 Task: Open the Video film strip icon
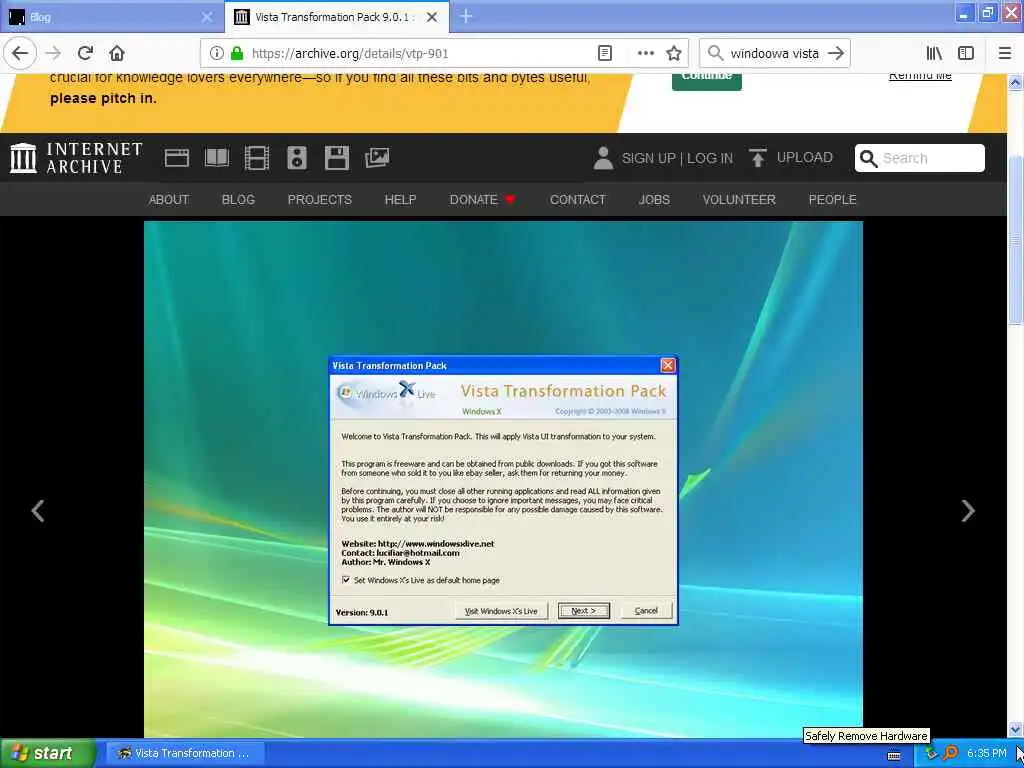click(x=257, y=158)
